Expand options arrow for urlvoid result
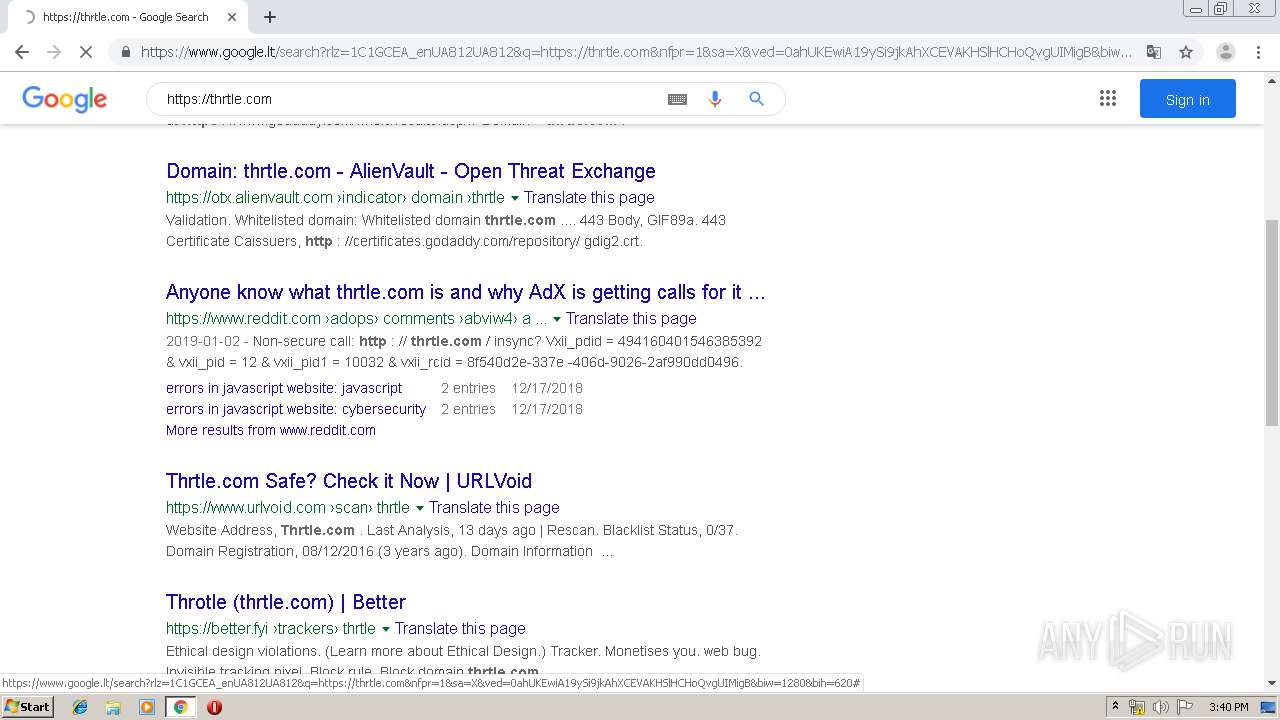Image resolution: width=1280 pixels, height=720 pixels. (x=420, y=508)
